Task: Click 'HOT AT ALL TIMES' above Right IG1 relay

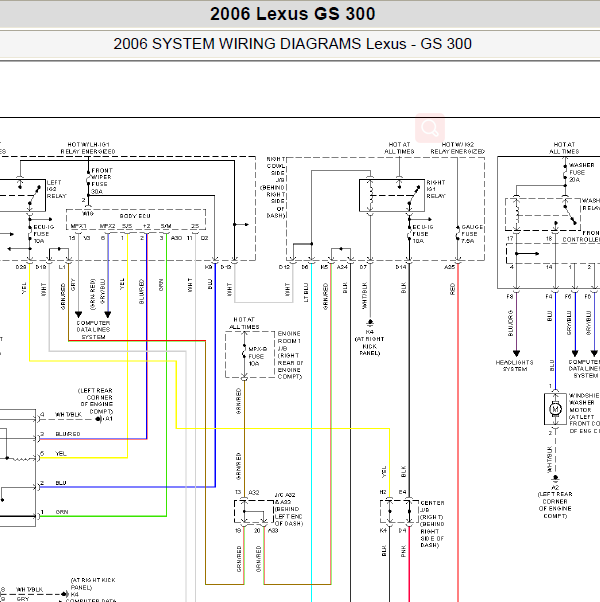Action: pyautogui.click(x=399, y=148)
